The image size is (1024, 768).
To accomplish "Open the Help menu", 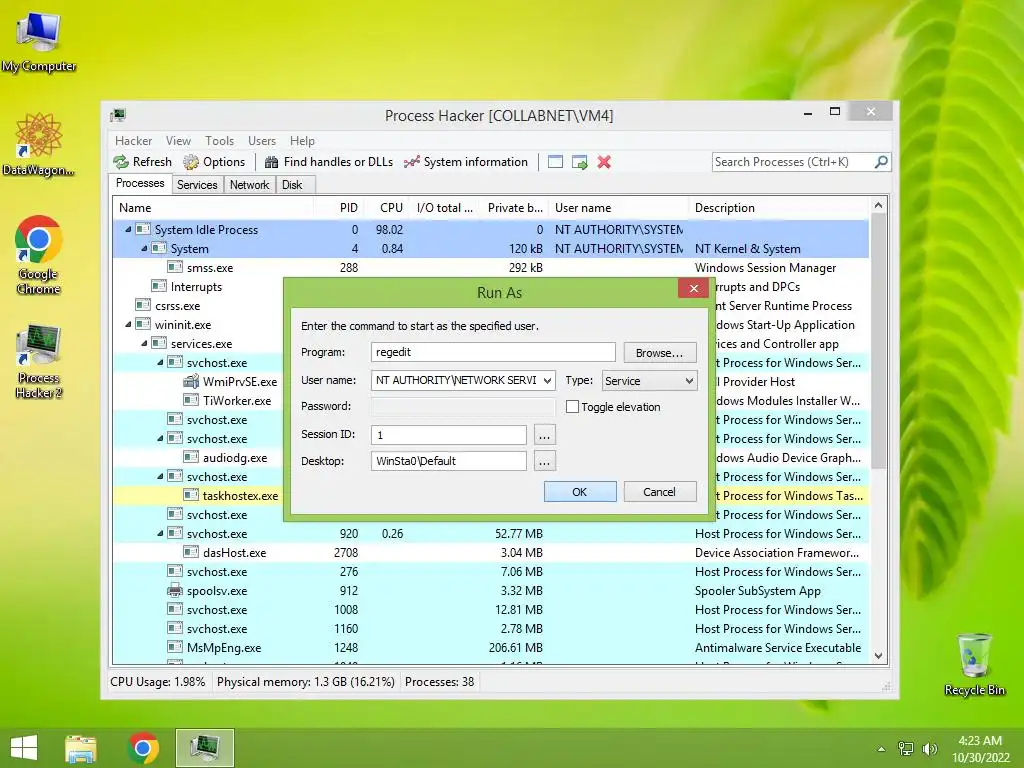I will pos(302,140).
